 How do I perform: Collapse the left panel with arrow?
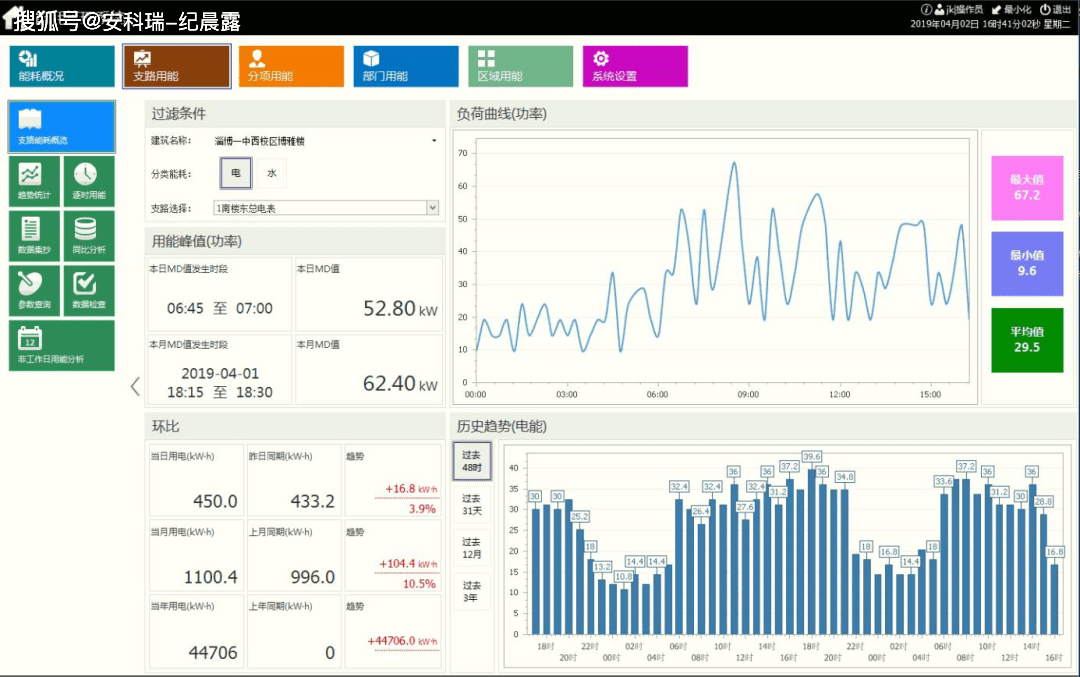point(136,386)
